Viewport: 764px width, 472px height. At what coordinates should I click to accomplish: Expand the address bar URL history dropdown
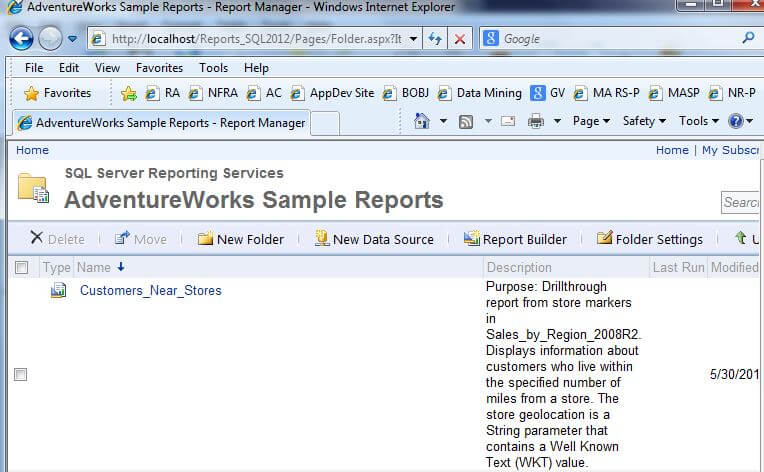413,38
